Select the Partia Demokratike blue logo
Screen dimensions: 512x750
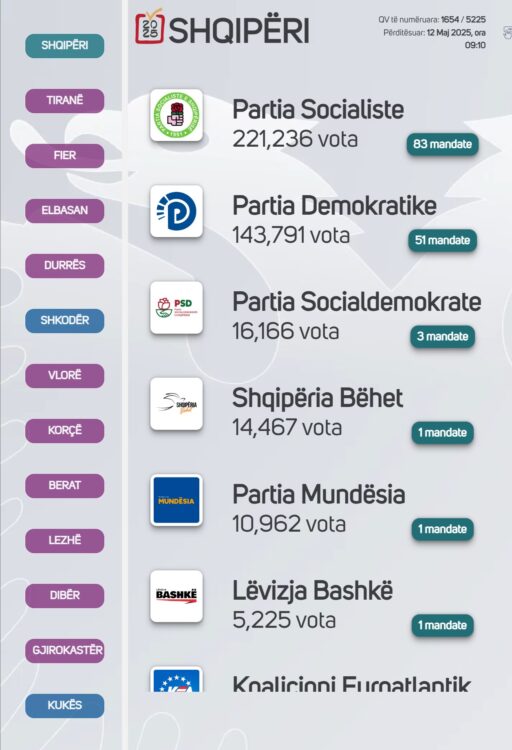pyautogui.click(x=177, y=211)
